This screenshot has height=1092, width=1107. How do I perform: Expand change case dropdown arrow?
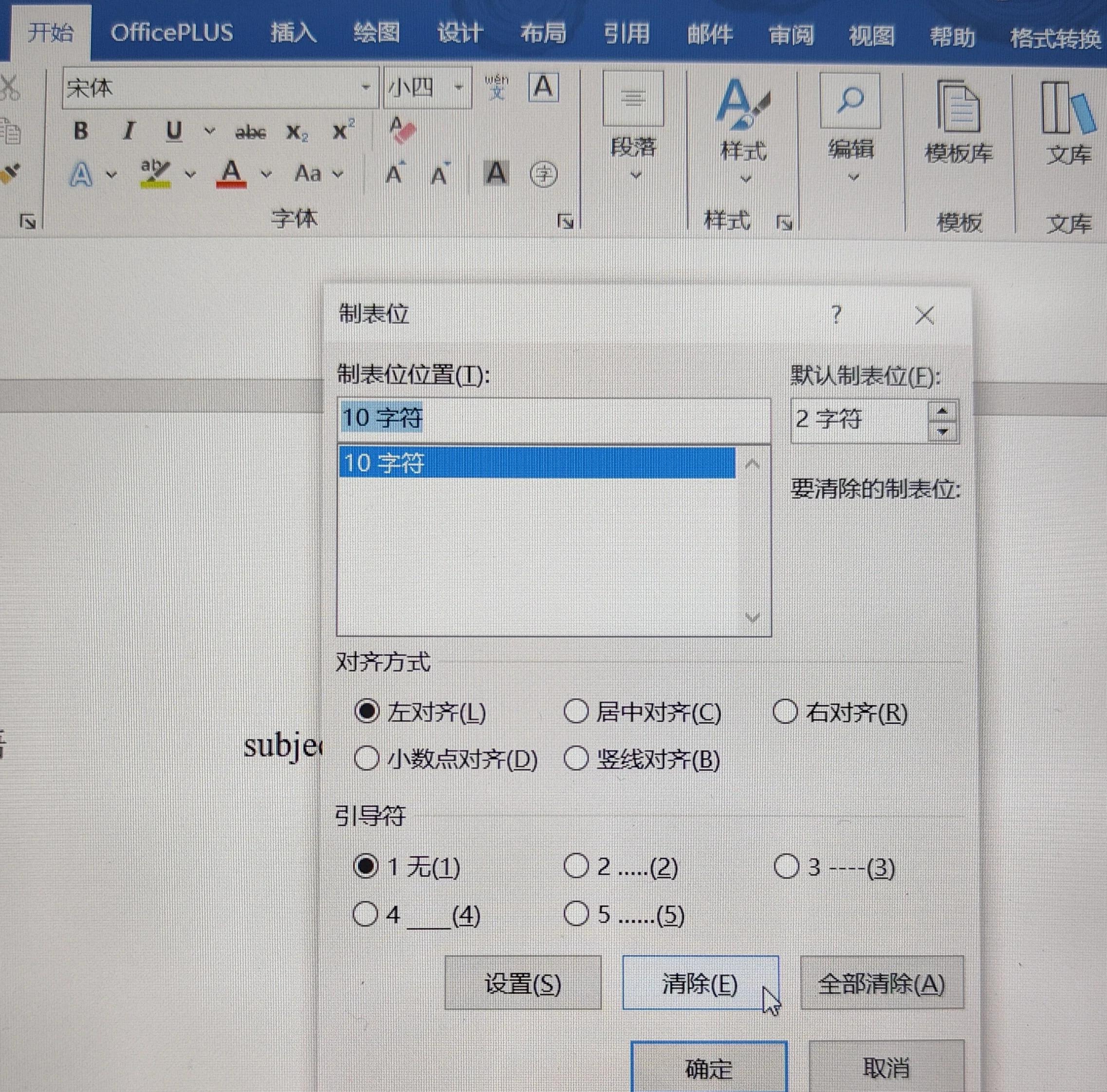point(338,174)
